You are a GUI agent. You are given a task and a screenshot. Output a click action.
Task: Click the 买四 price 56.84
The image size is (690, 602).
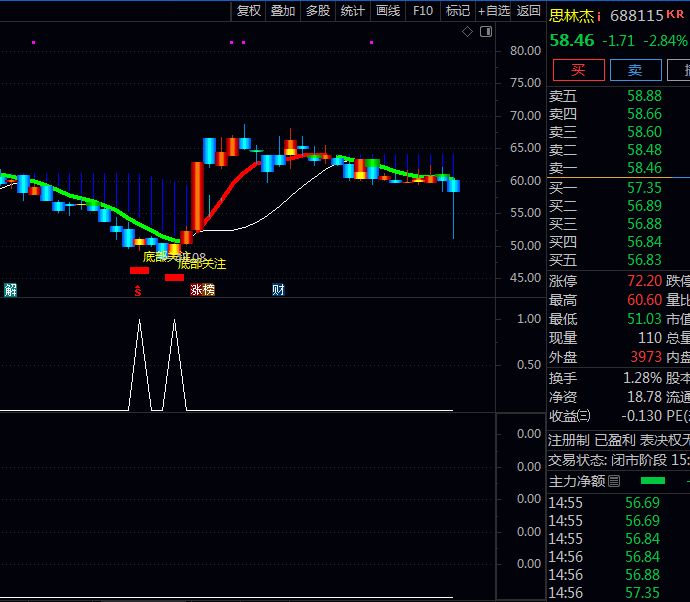[x=644, y=242]
